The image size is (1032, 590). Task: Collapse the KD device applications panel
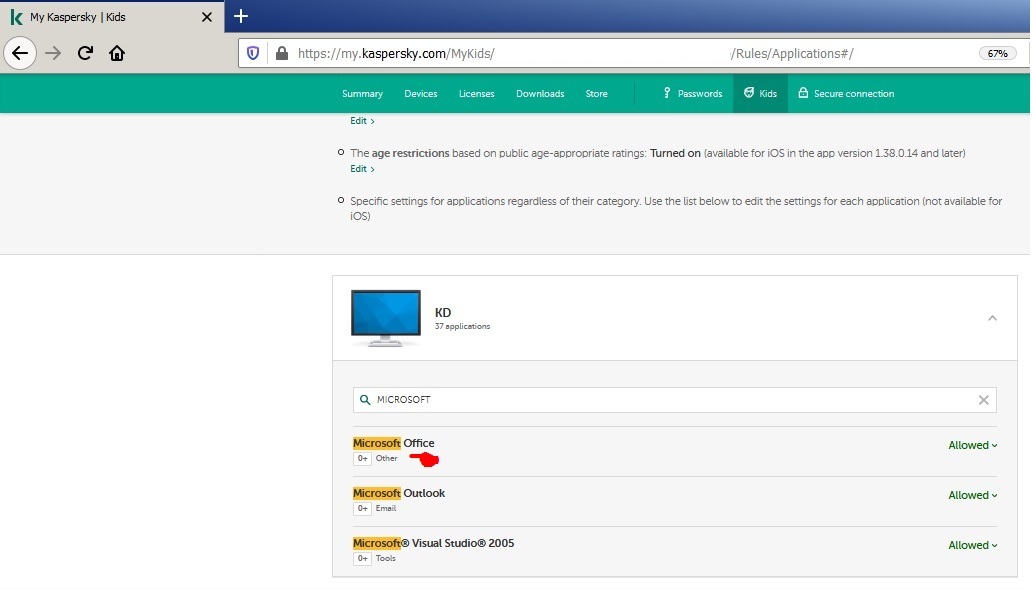pos(993,318)
